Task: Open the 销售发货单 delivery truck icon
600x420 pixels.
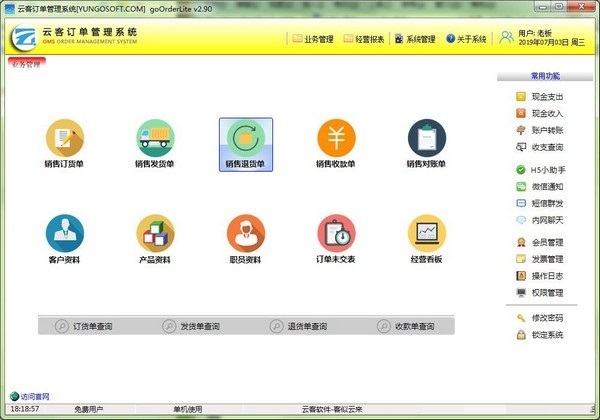Action: coord(155,138)
